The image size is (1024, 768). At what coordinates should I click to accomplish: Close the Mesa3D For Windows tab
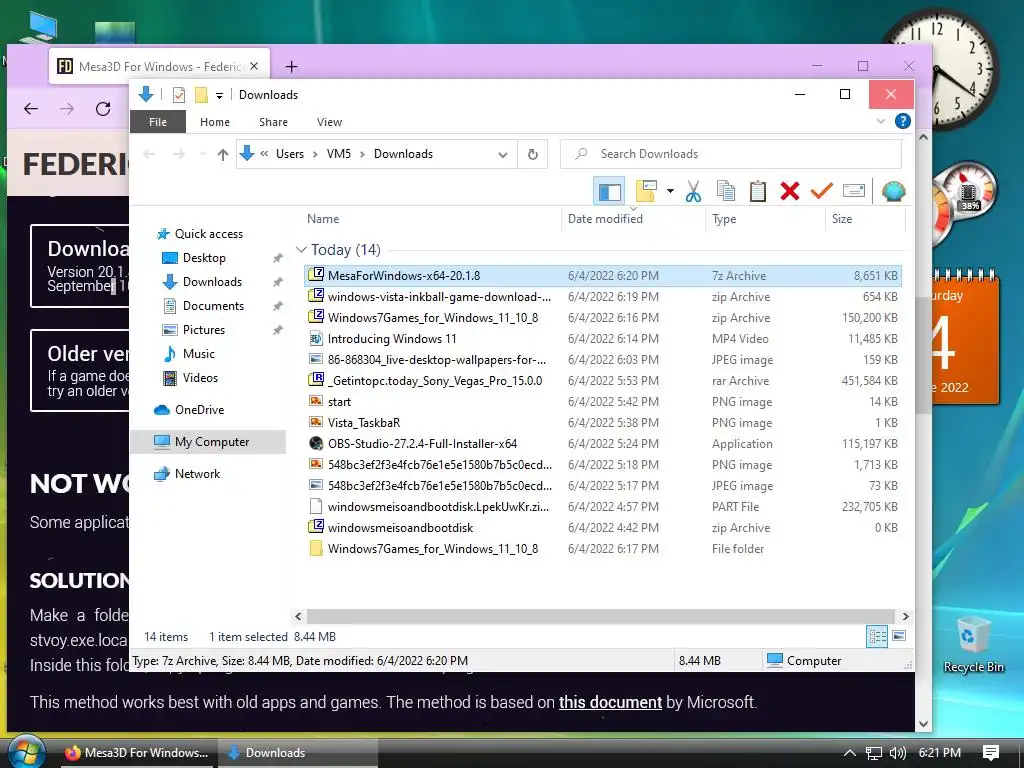click(254, 67)
